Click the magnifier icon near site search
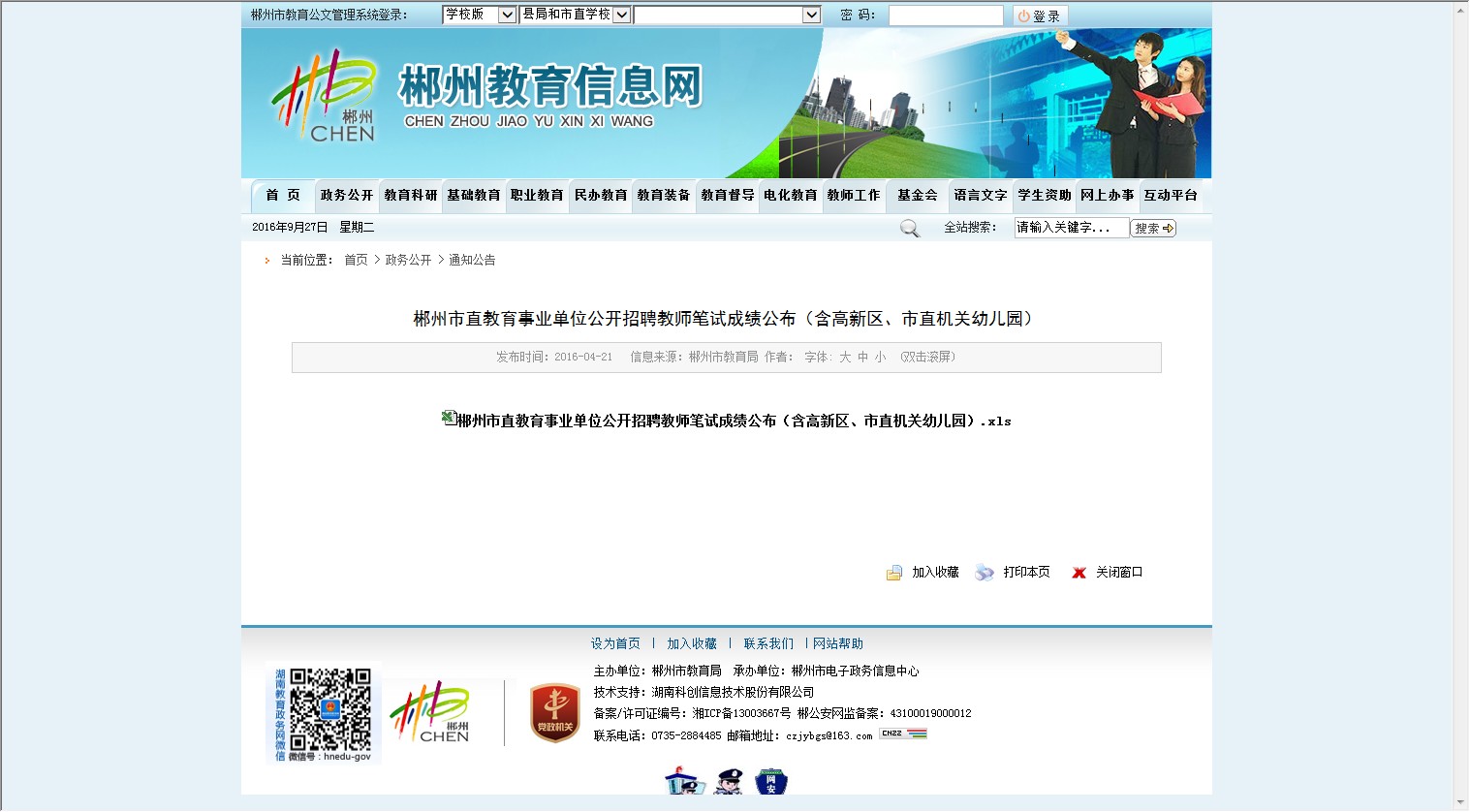Viewport: 1470px width, 812px height. (x=909, y=229)
